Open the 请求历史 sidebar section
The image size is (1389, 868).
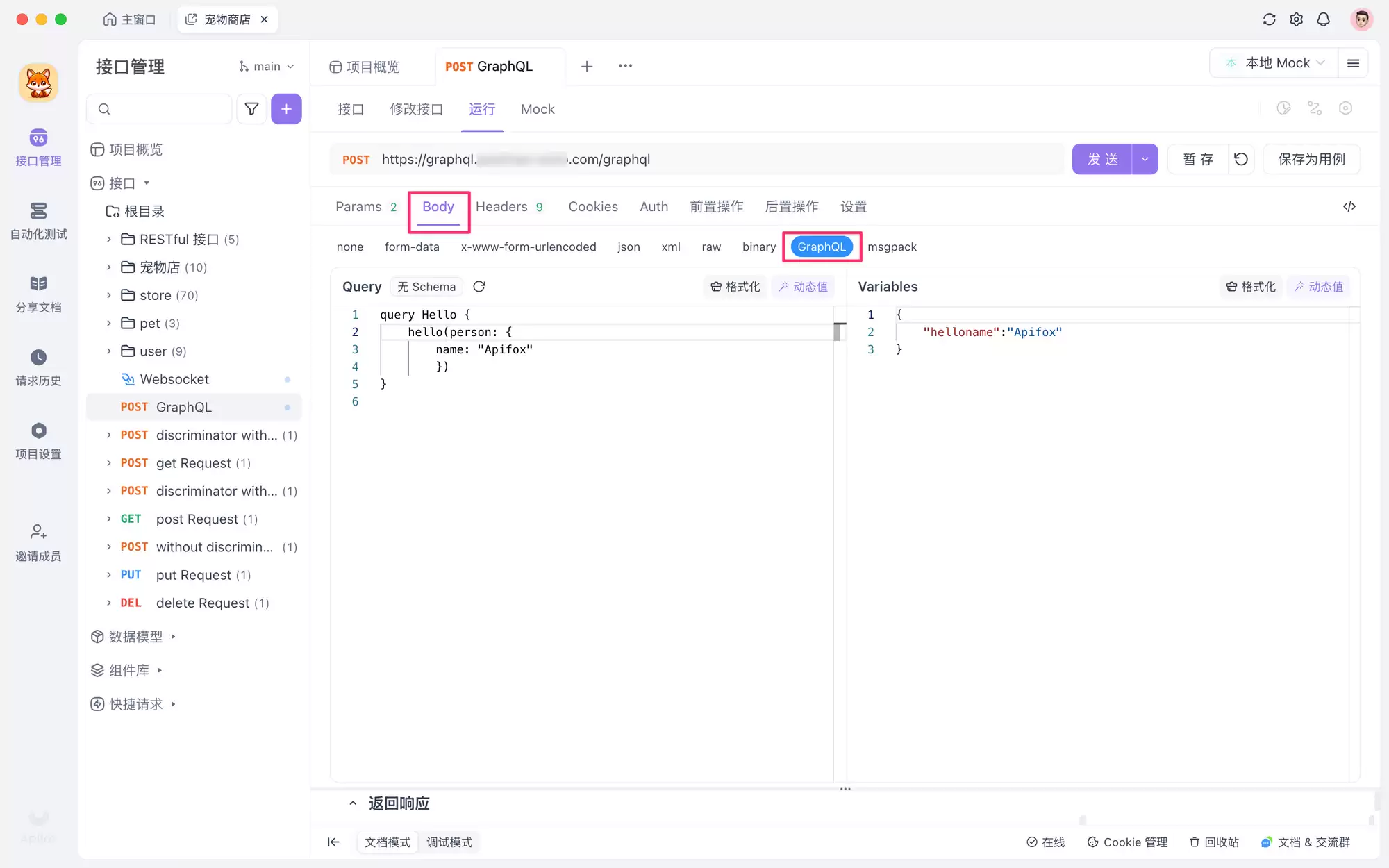[38, 367]
